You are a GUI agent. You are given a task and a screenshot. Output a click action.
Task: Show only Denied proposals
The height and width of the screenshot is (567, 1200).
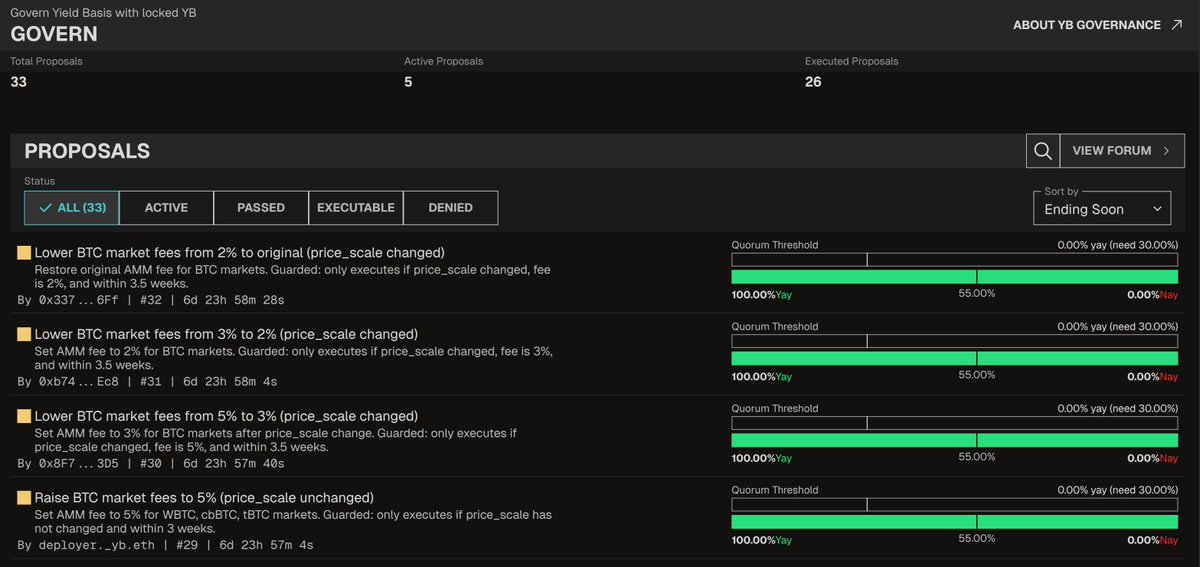point(450,208)
